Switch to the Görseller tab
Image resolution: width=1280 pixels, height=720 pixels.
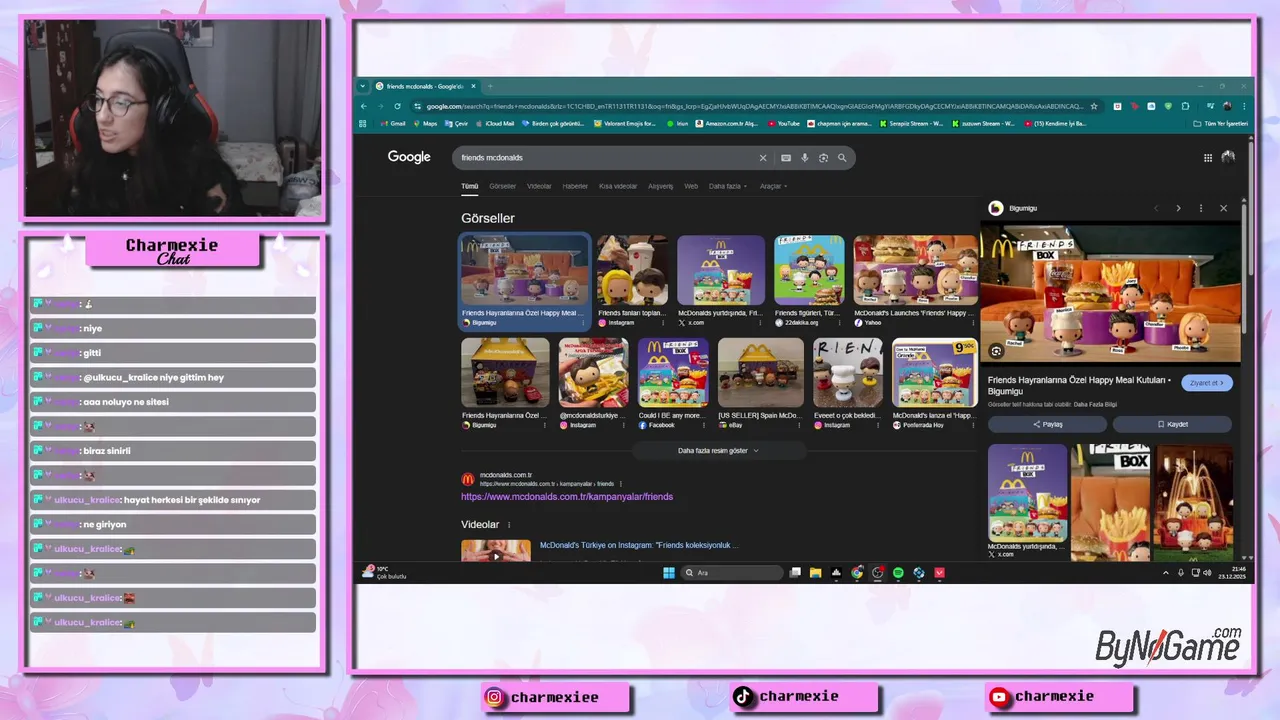(502, 186)
